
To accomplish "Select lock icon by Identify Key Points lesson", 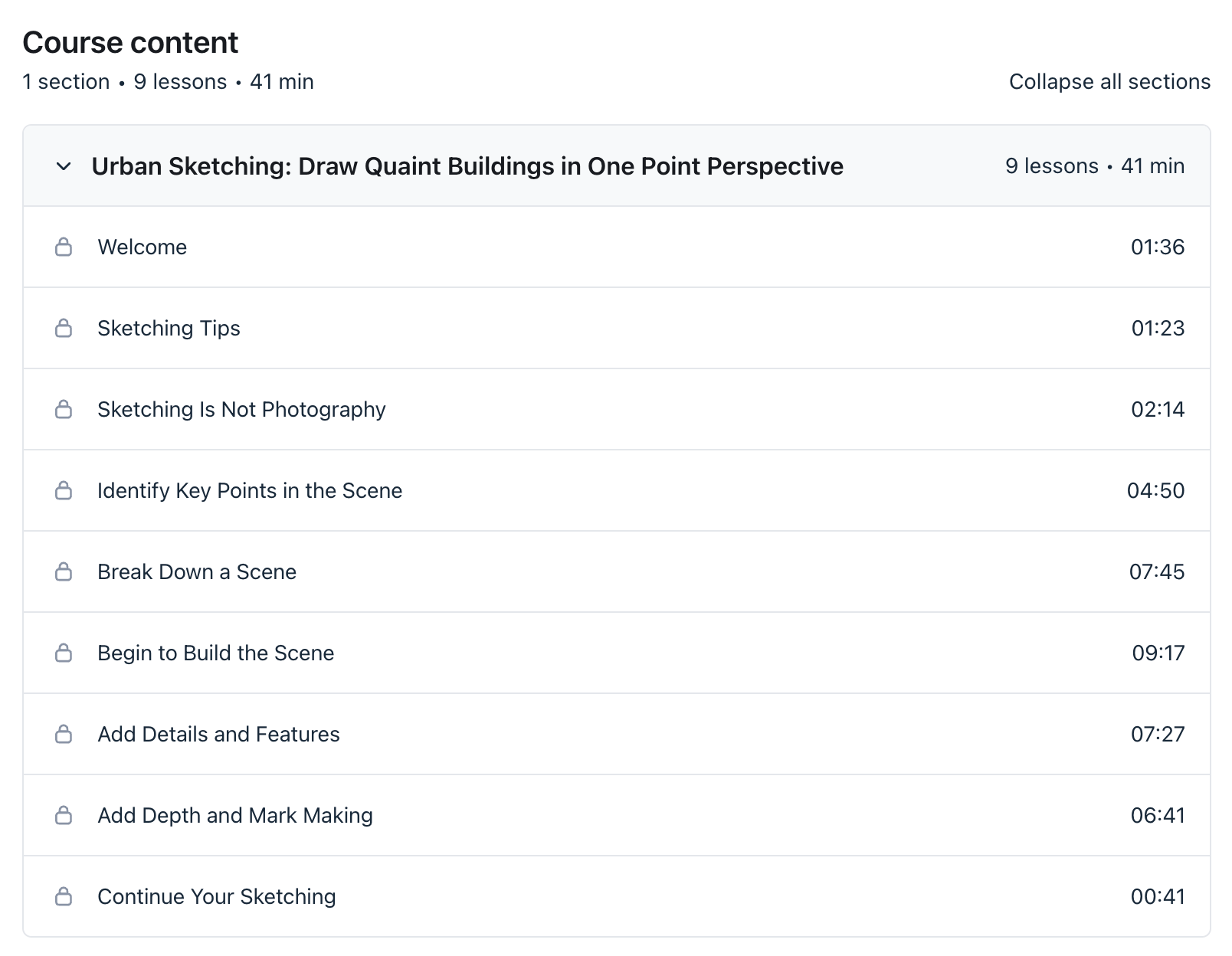I will tap(64, 490).
